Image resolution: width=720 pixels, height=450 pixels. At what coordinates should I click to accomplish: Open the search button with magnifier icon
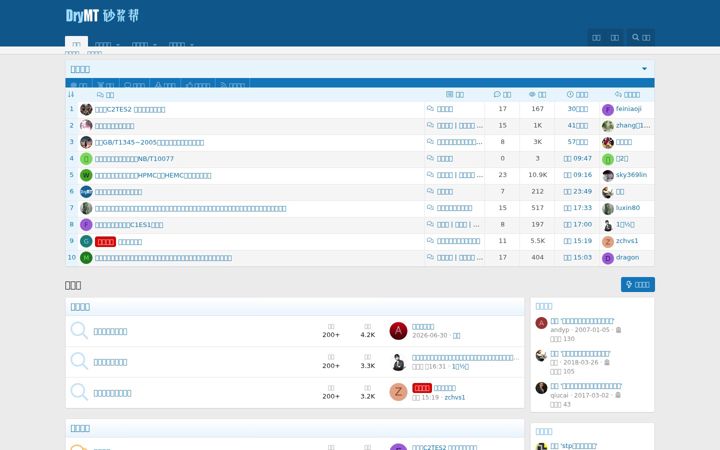(641, 38)
